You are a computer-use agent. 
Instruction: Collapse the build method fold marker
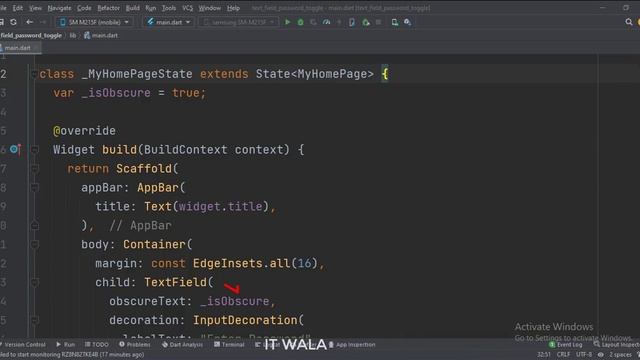[x=35, y=150]
